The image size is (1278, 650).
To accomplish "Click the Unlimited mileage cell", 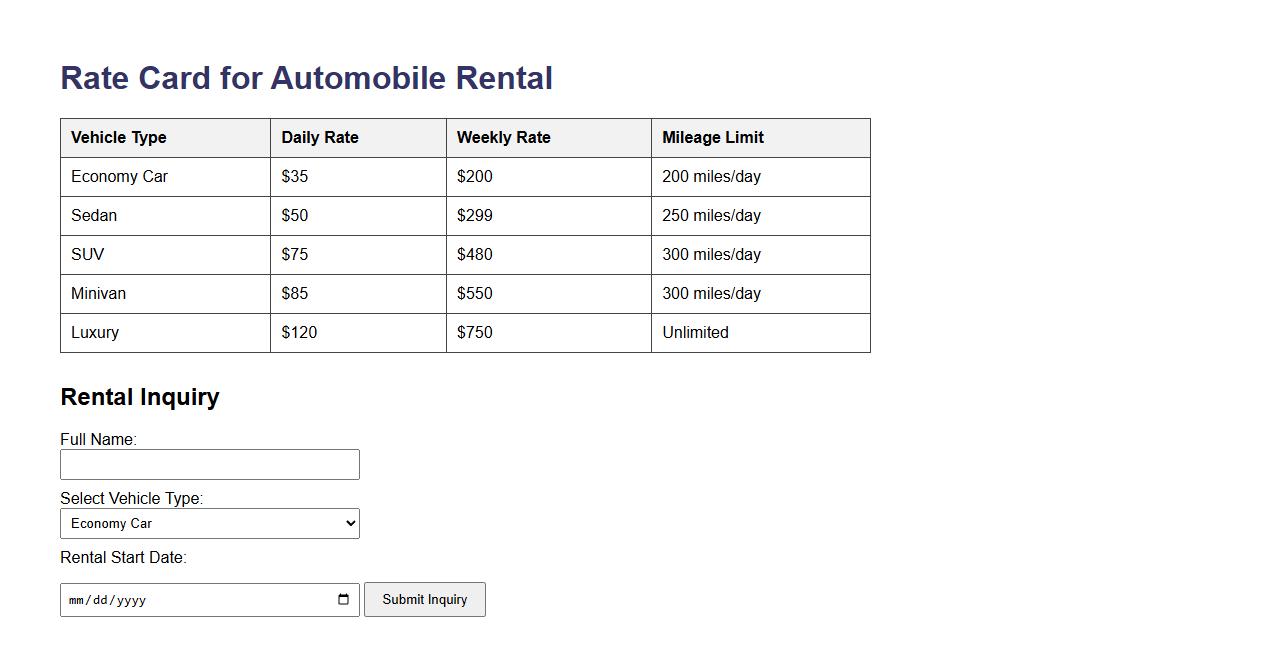I will tap(696, 333).
